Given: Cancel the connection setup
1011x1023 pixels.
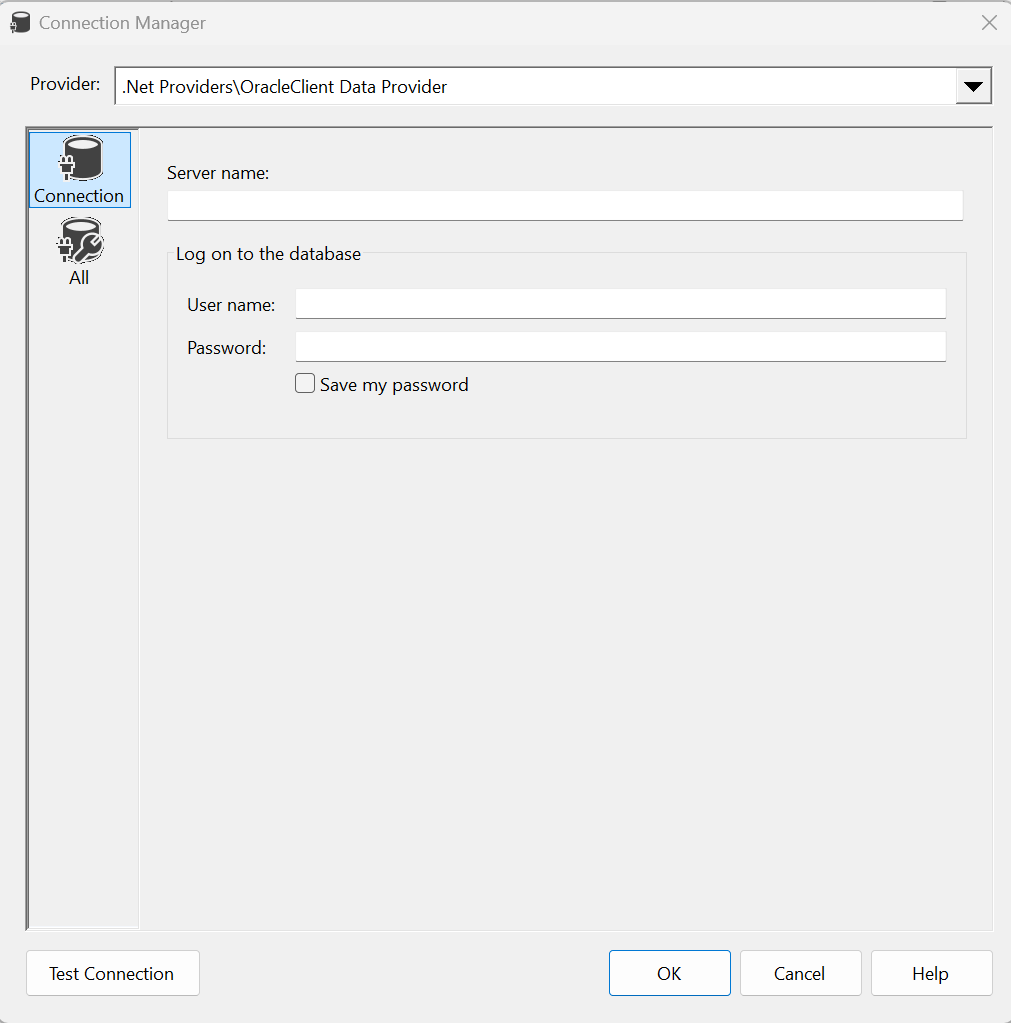Looking at the screenshot, I should pyautogui.click(x=800, y=972).
